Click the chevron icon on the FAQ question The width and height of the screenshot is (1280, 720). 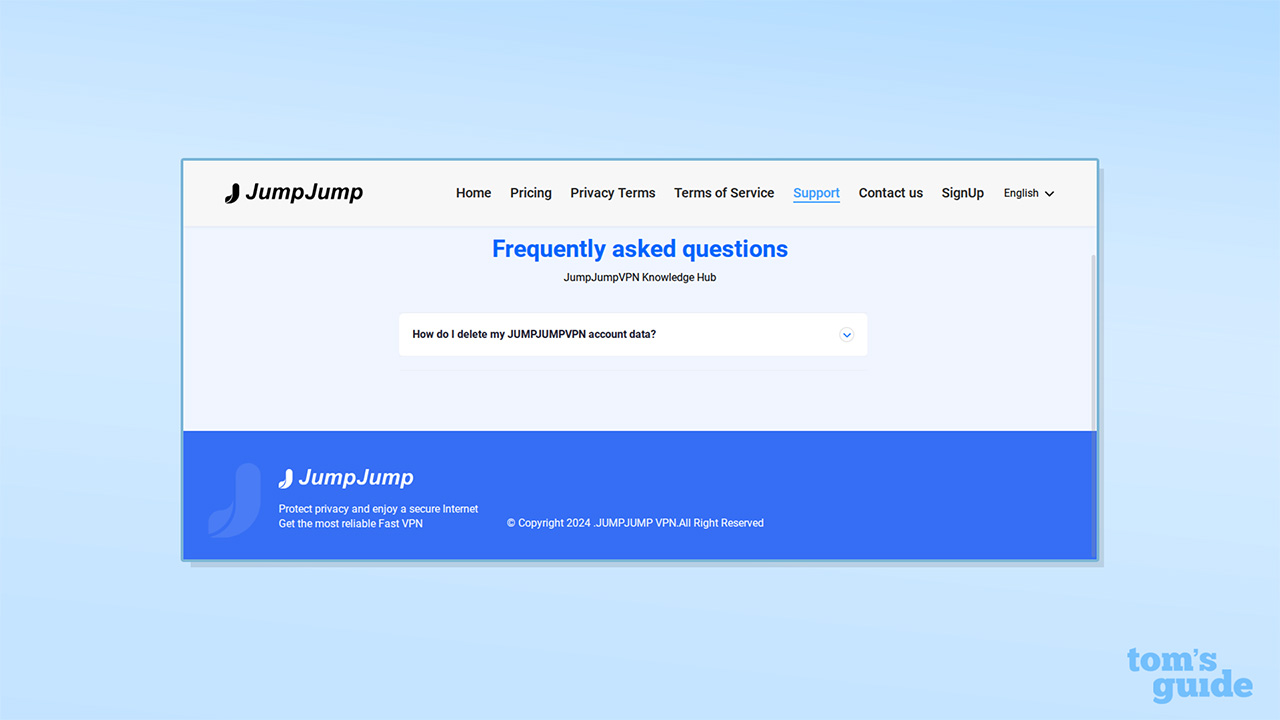point(847,335)
